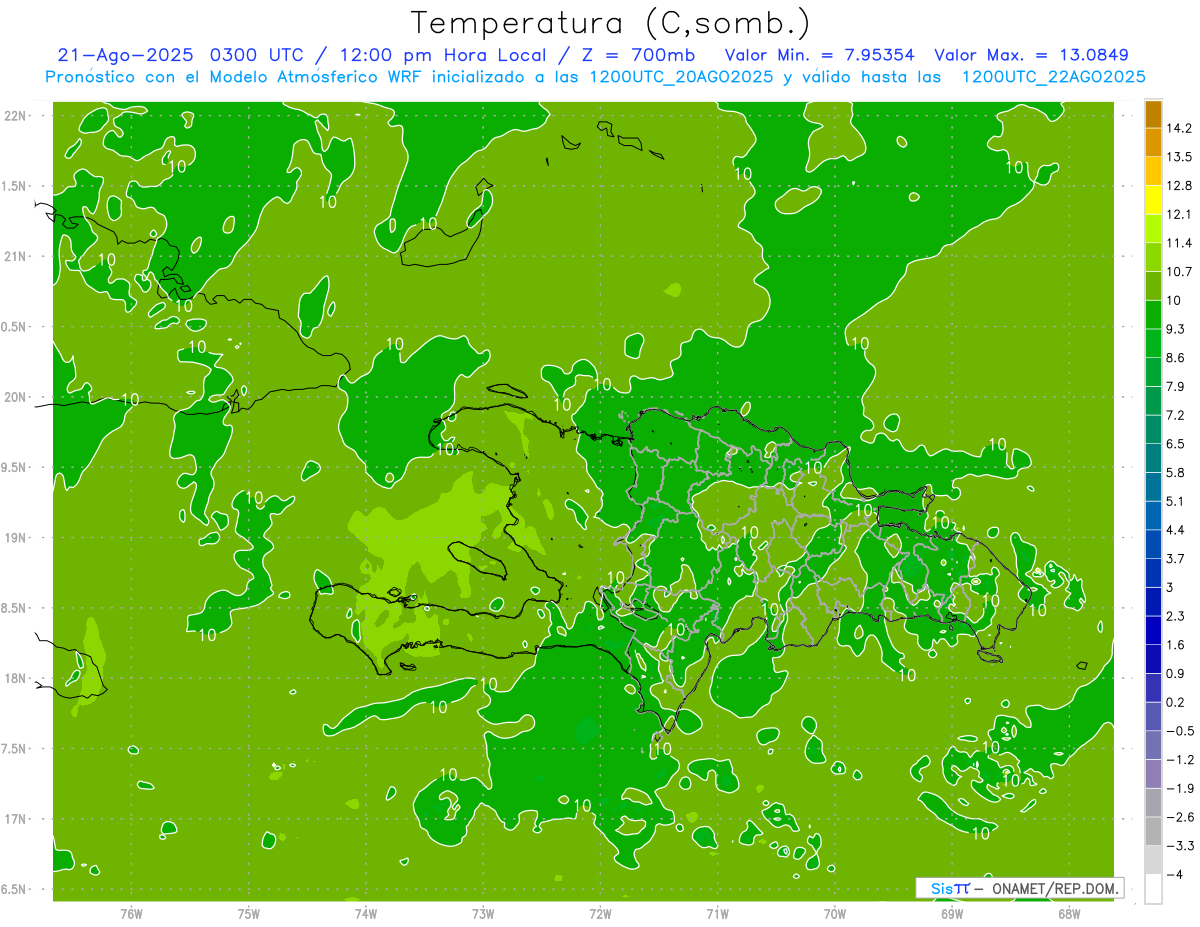Click the '1.5N' latitude axis label
1200x927 pixels.
[15, 186]
